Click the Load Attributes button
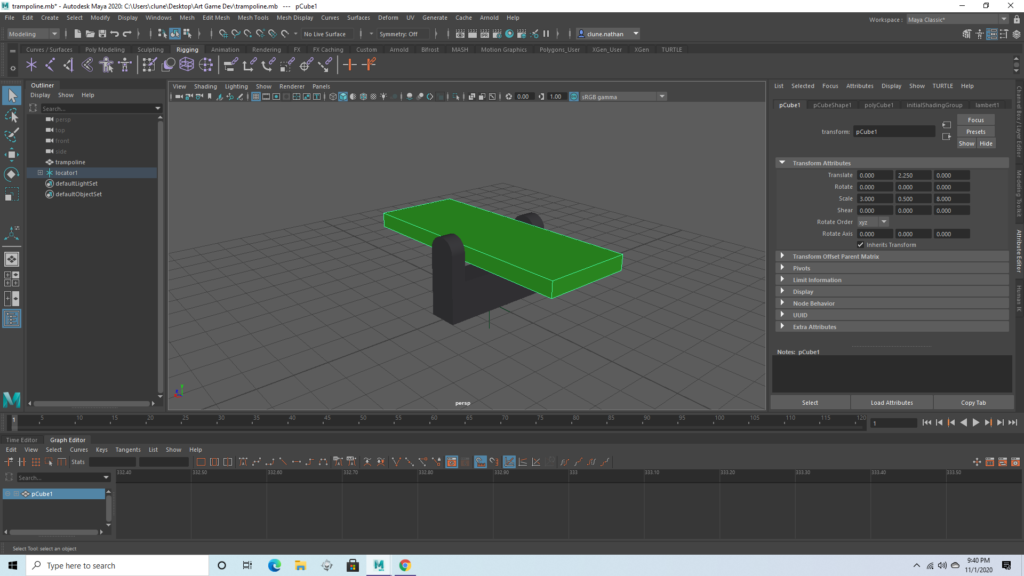The image size is (1024, 576). tap(892, 402)
